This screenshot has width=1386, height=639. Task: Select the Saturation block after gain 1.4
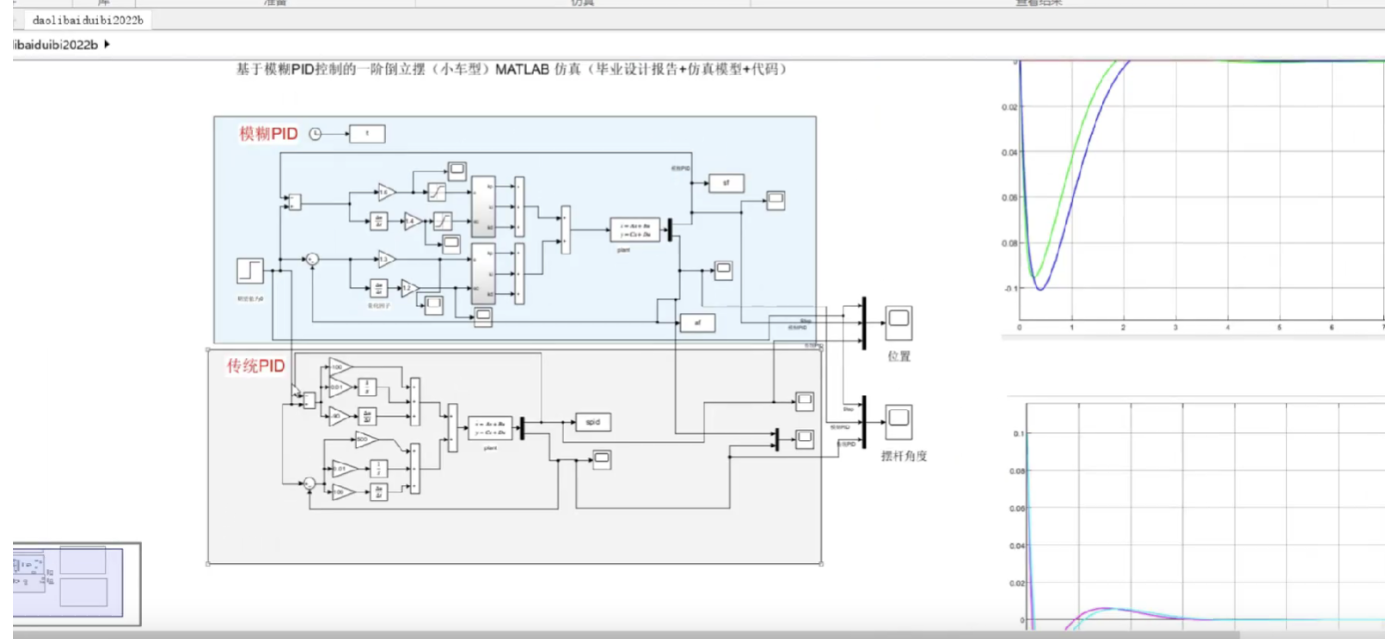(x=443, y=221)
